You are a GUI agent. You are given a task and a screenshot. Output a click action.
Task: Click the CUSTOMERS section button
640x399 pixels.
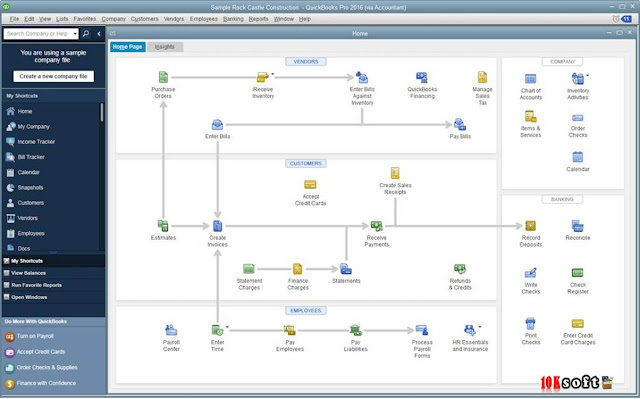click(x=306, y=164)
